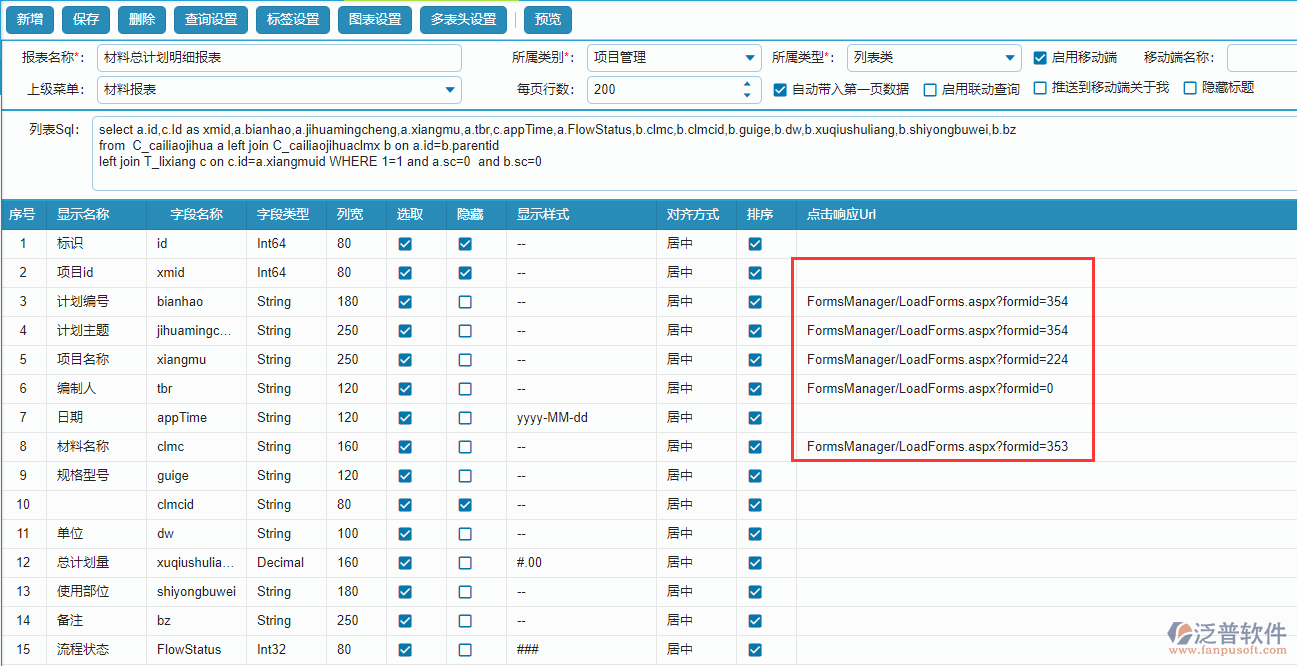Open the 所属类型 dropdown list
This screenshot has height=666, width=1297.
pyautogui.click(x=1010, y=58)
